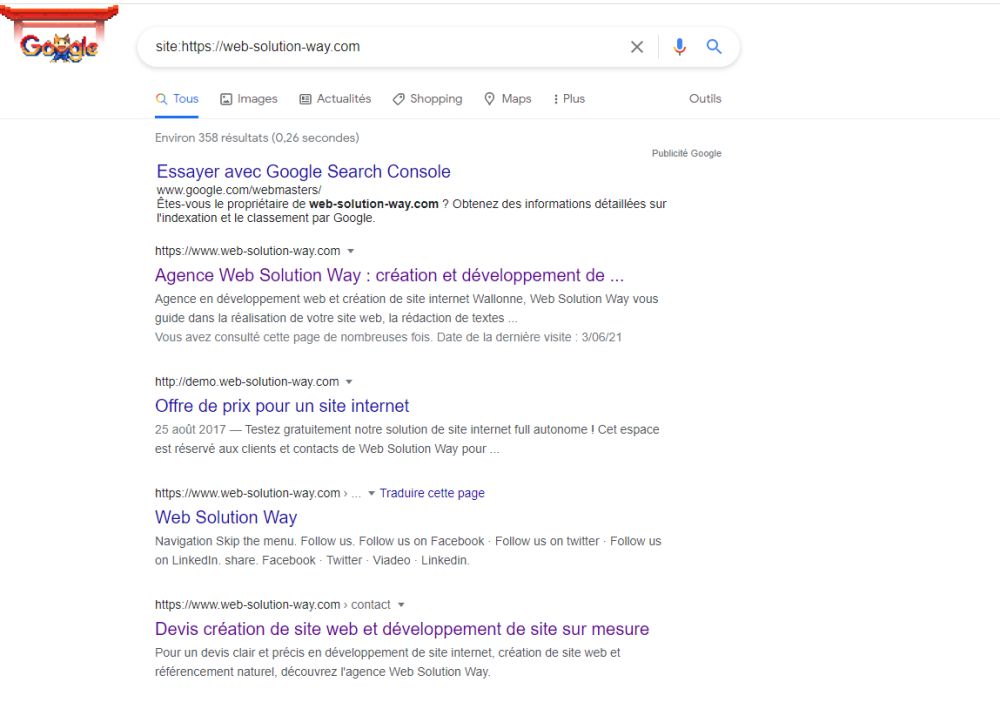Open the Web Solution Way result title
The image size is (1000, 702).
tap(226, 517)
